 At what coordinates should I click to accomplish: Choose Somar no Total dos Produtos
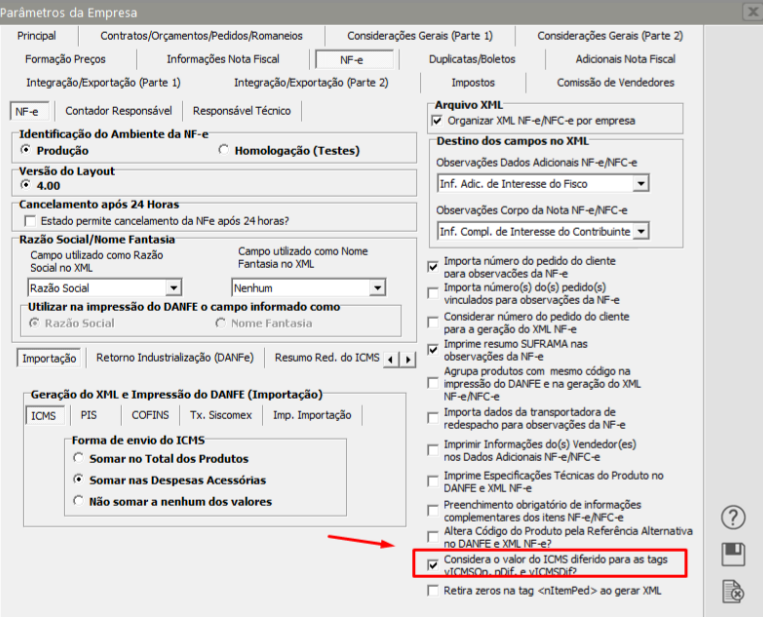click(x=79, y=457)
